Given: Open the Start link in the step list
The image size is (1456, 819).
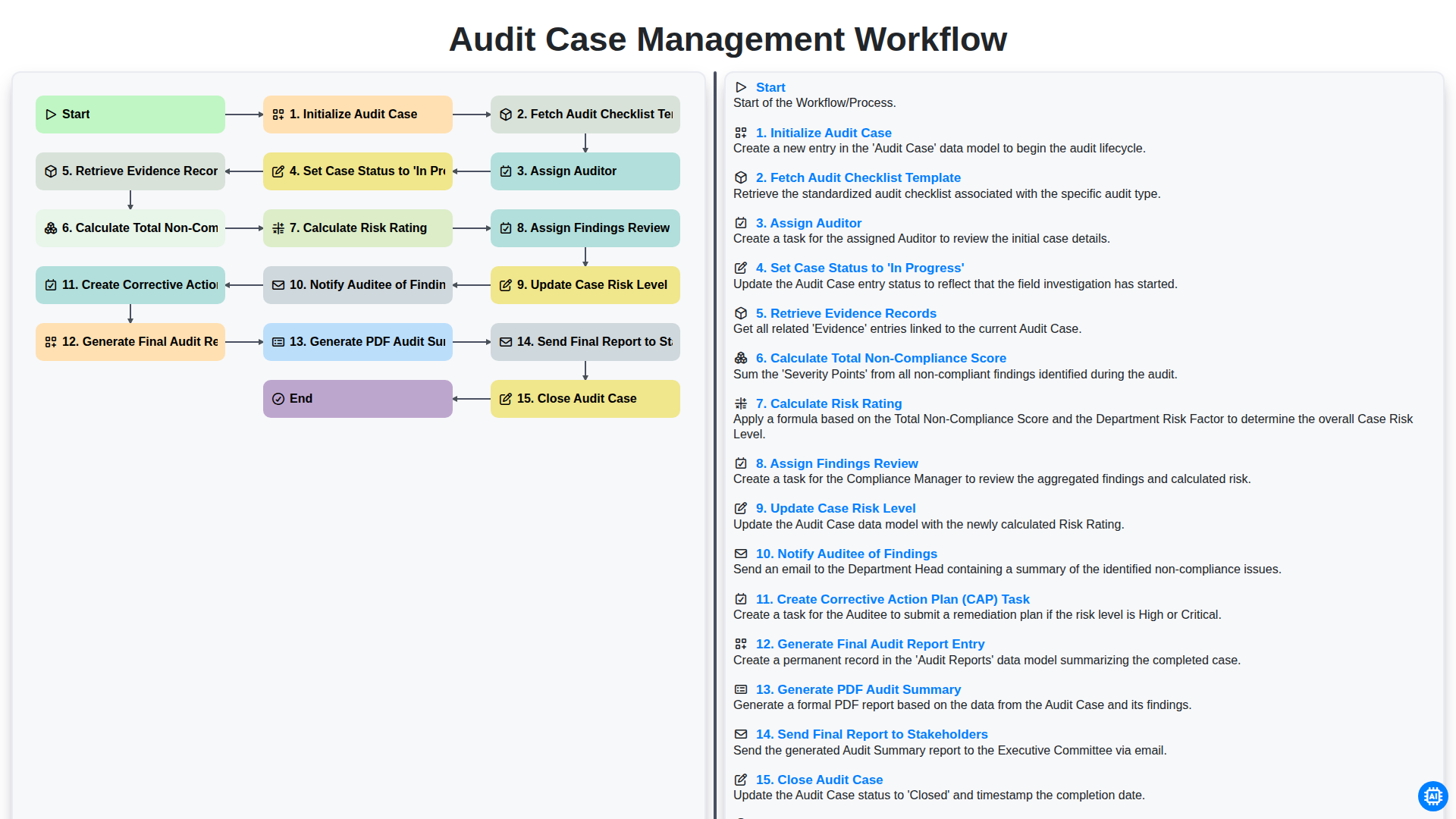Looking at the screenshot, I should tap(770, 87).
